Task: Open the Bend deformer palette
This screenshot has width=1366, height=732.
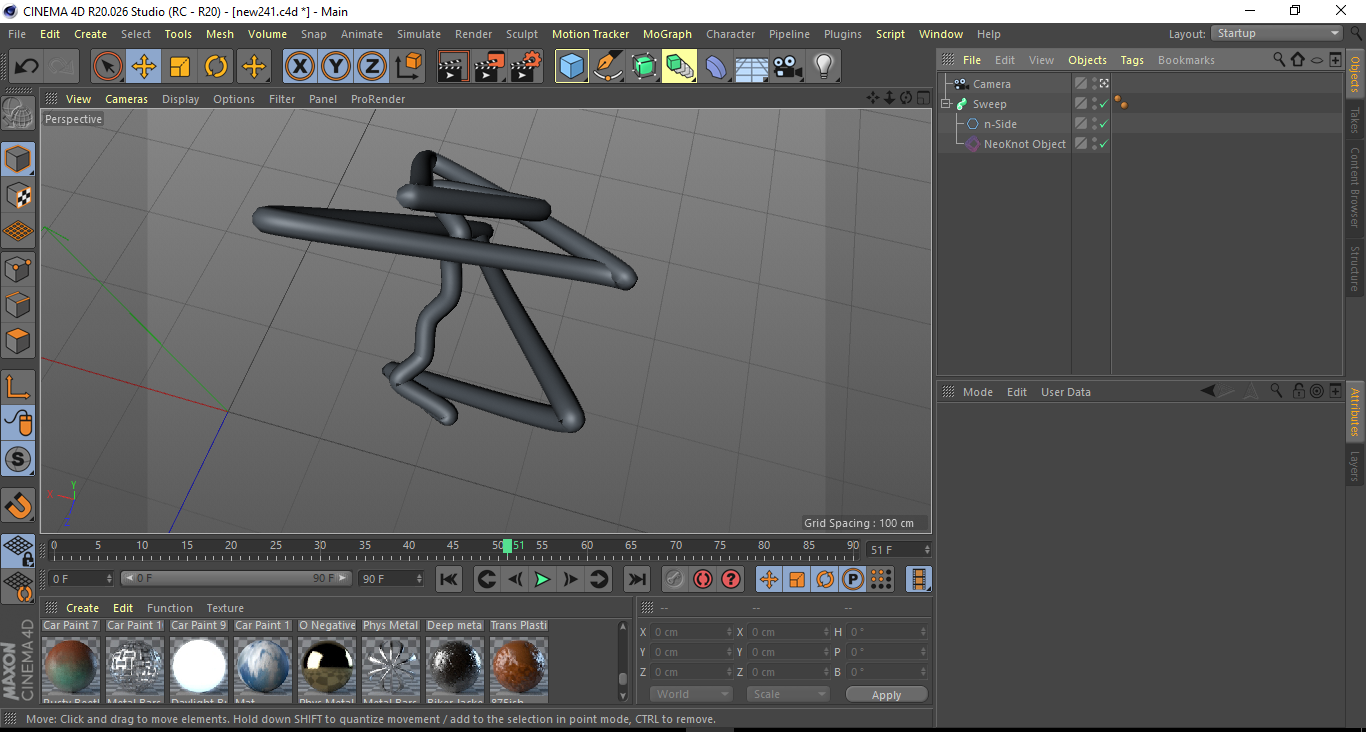Action: (716, 67)
